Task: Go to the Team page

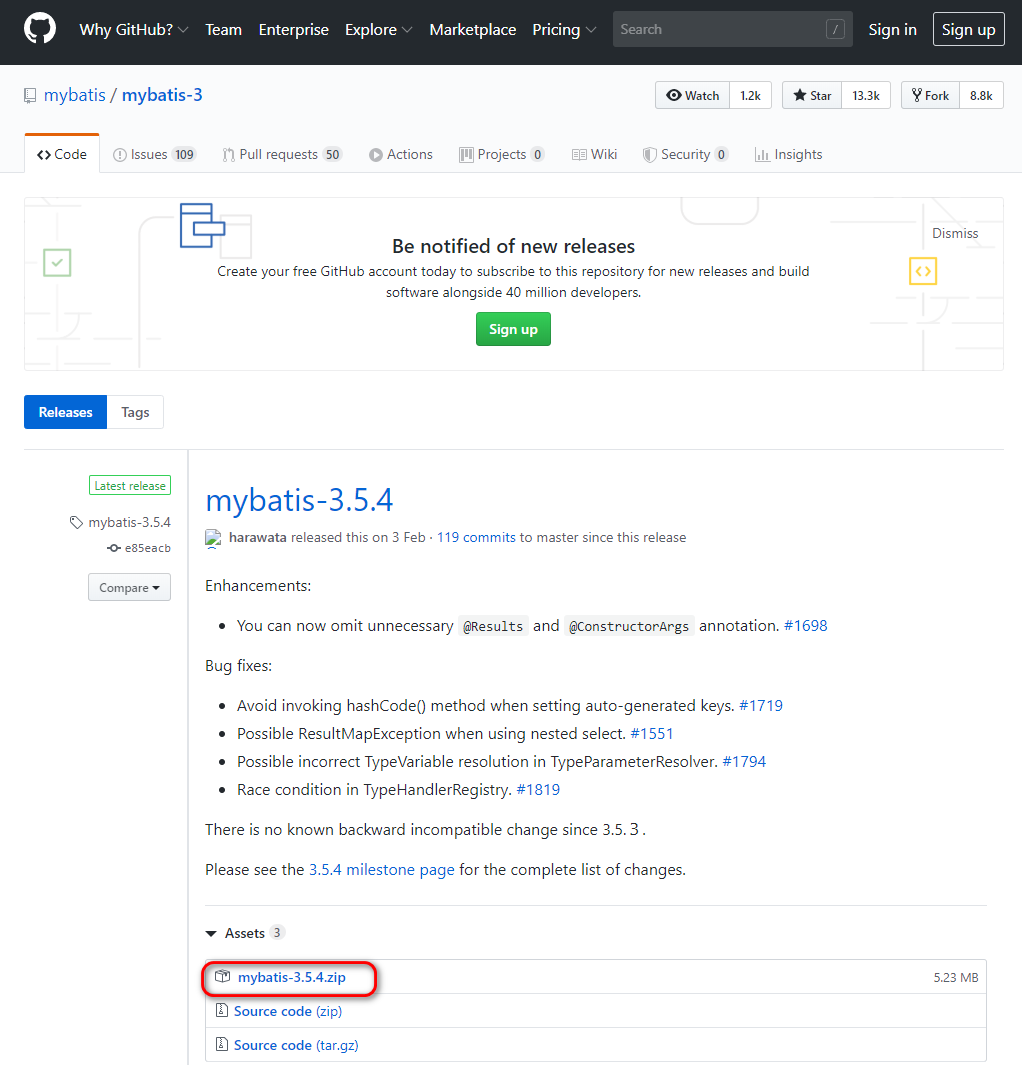Action: [223, 30]
